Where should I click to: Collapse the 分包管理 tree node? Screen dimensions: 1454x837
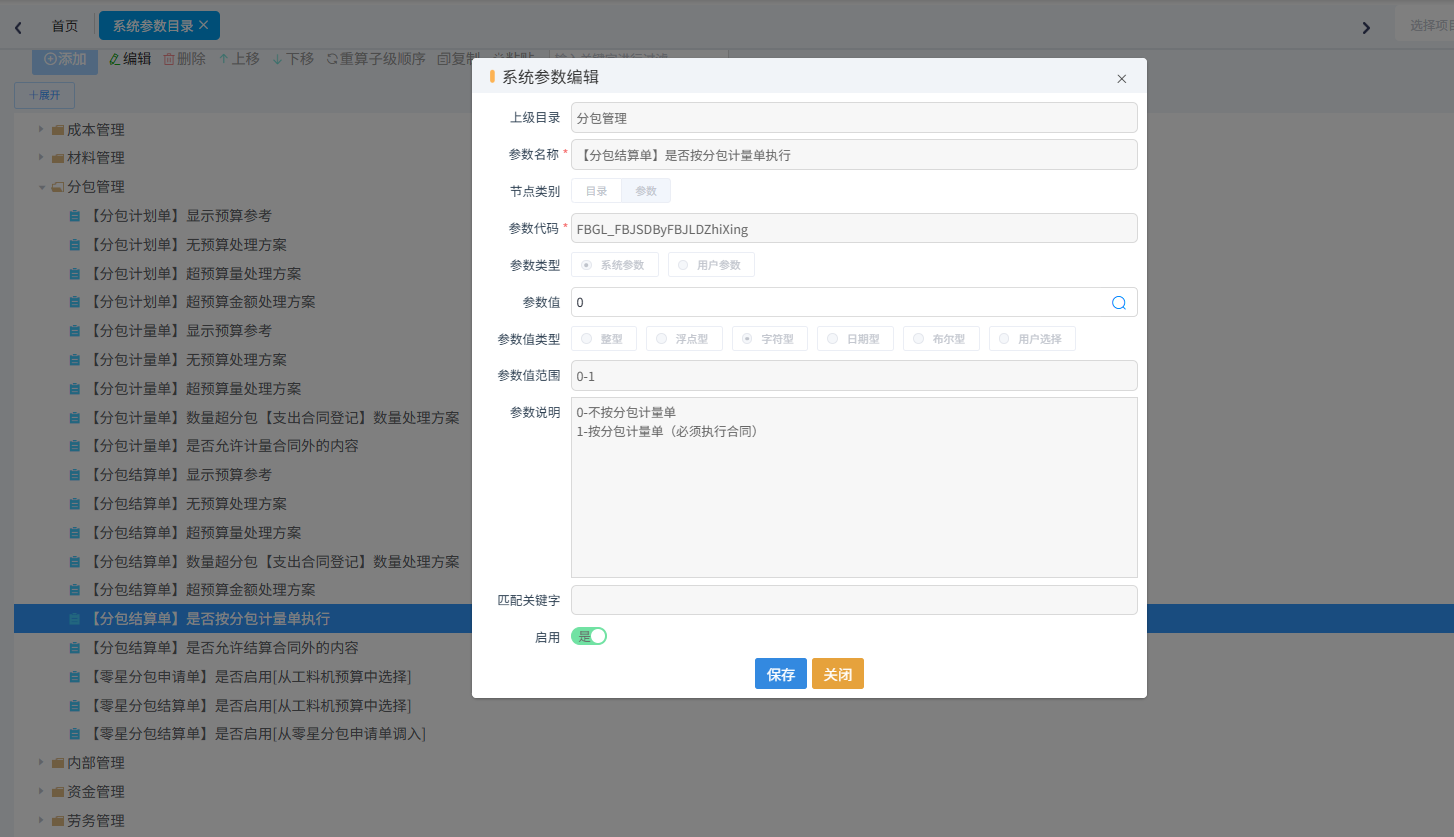(x=41, y=187)
